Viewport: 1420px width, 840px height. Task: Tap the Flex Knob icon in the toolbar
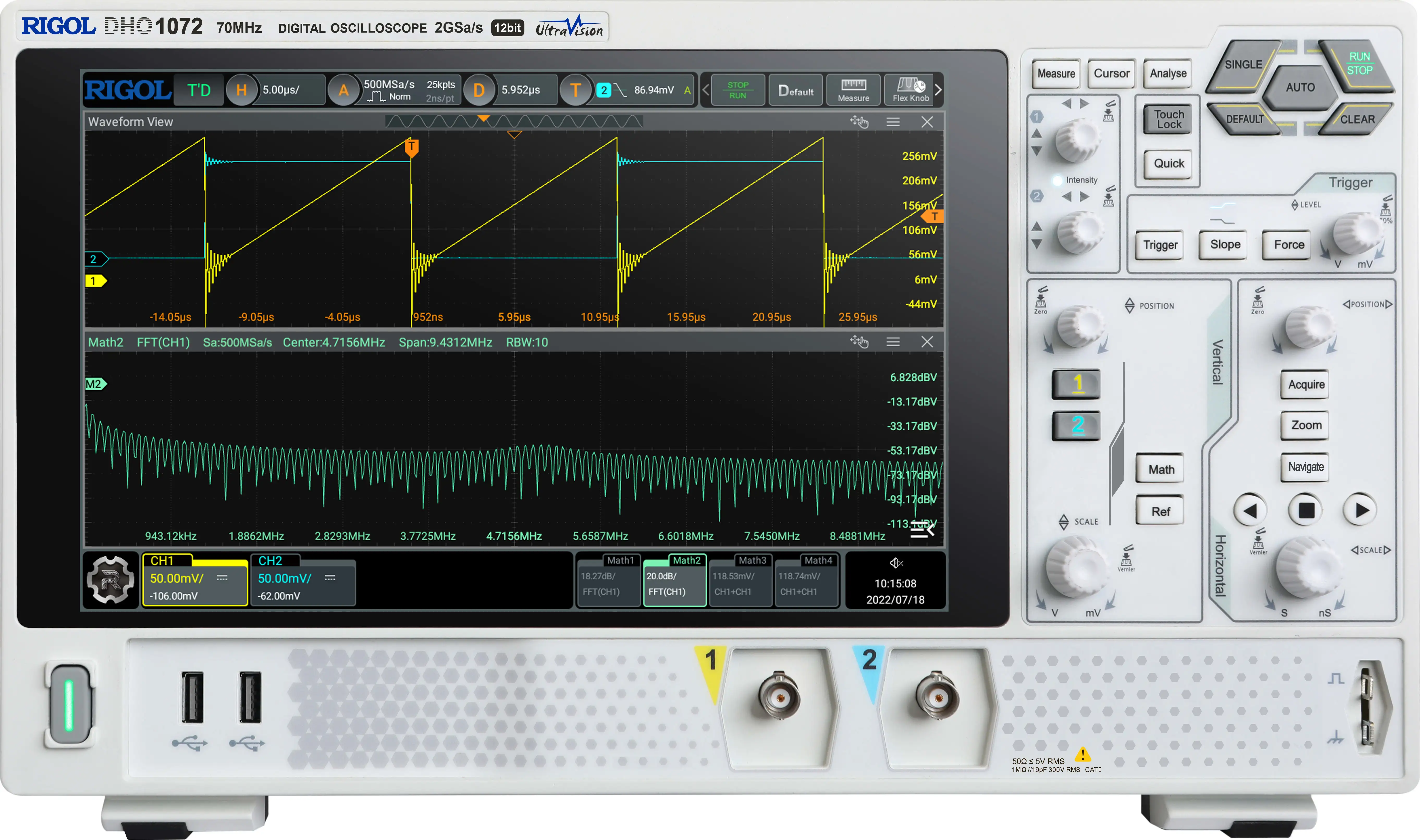tap(910, 89)
